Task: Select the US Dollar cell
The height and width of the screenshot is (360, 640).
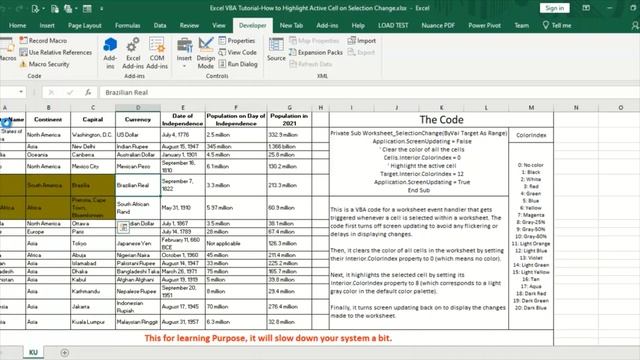Action: click(x=138, y=135)
